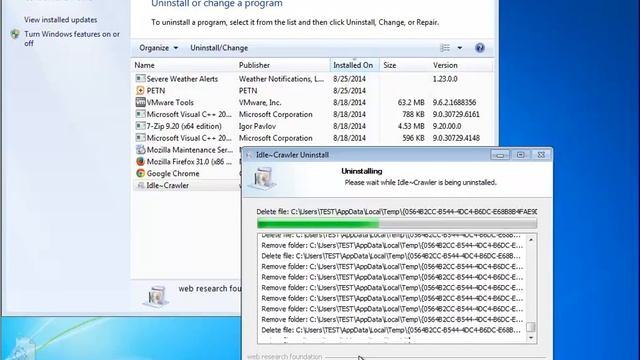Click the Idle~Crawler Uninstall title bar icon
This screenshot has height=360, width=640.
pyautogui.click(x=249, y=155)
